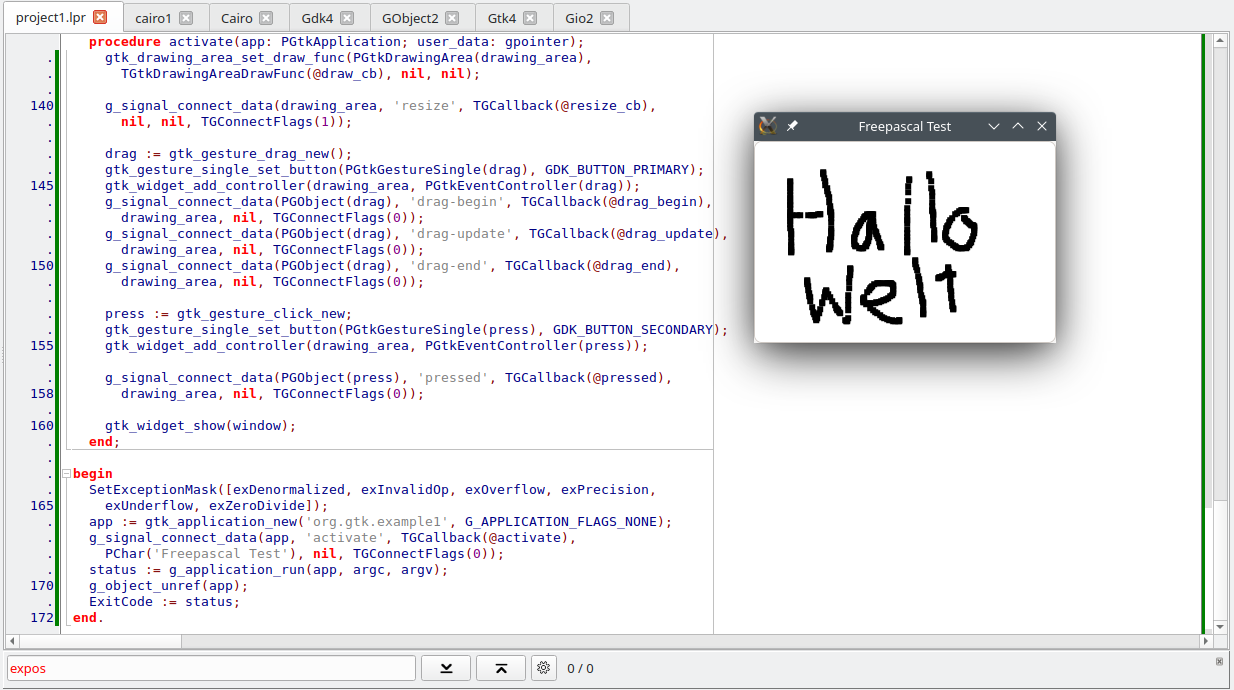This screenshot has width=1234, height=690.
Task: Jump to previous search match arrow
Action: 501,668
